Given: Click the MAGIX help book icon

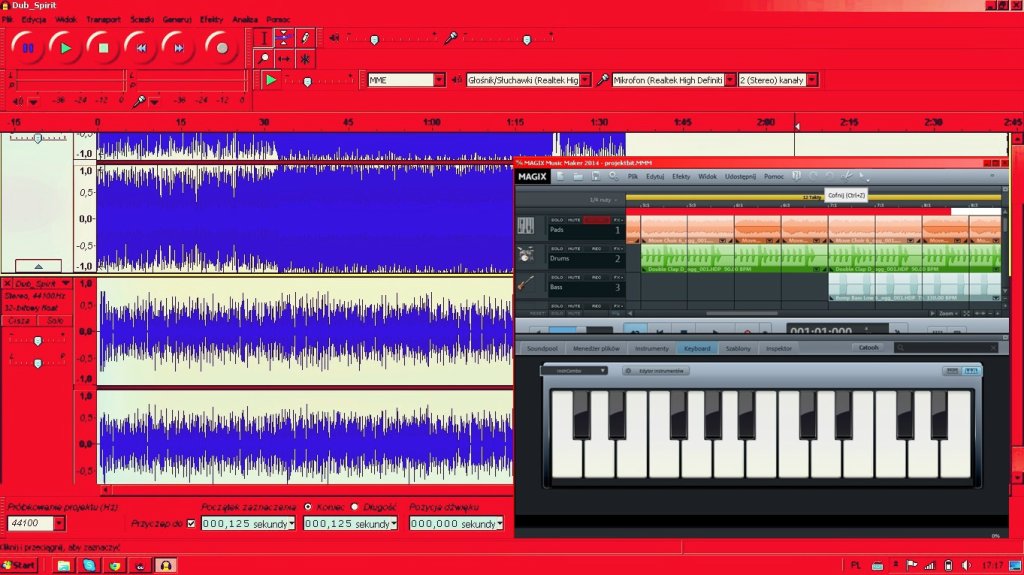Looking at the screenshot, I should coord(796,176).
